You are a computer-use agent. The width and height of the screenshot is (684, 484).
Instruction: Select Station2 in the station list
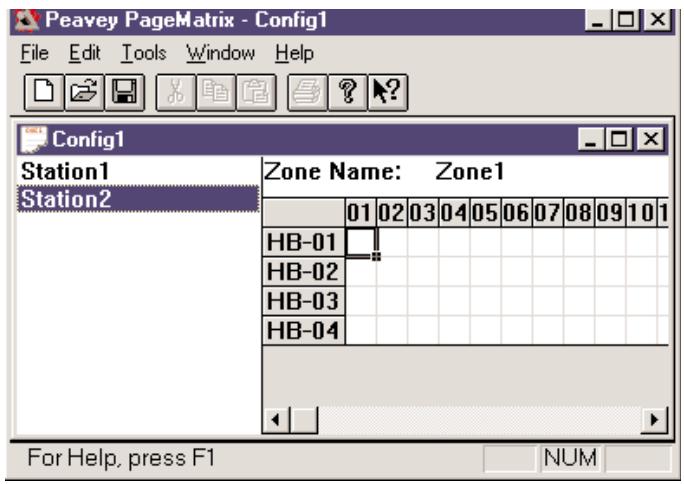139,199
